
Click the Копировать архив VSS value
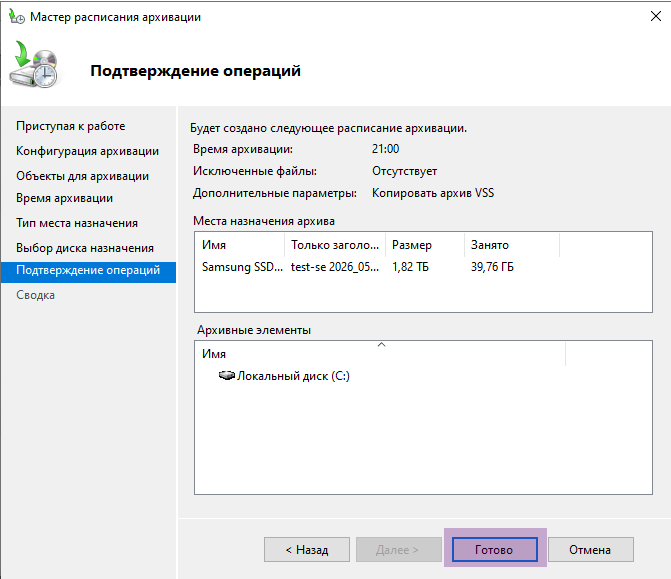coord(433,193)
